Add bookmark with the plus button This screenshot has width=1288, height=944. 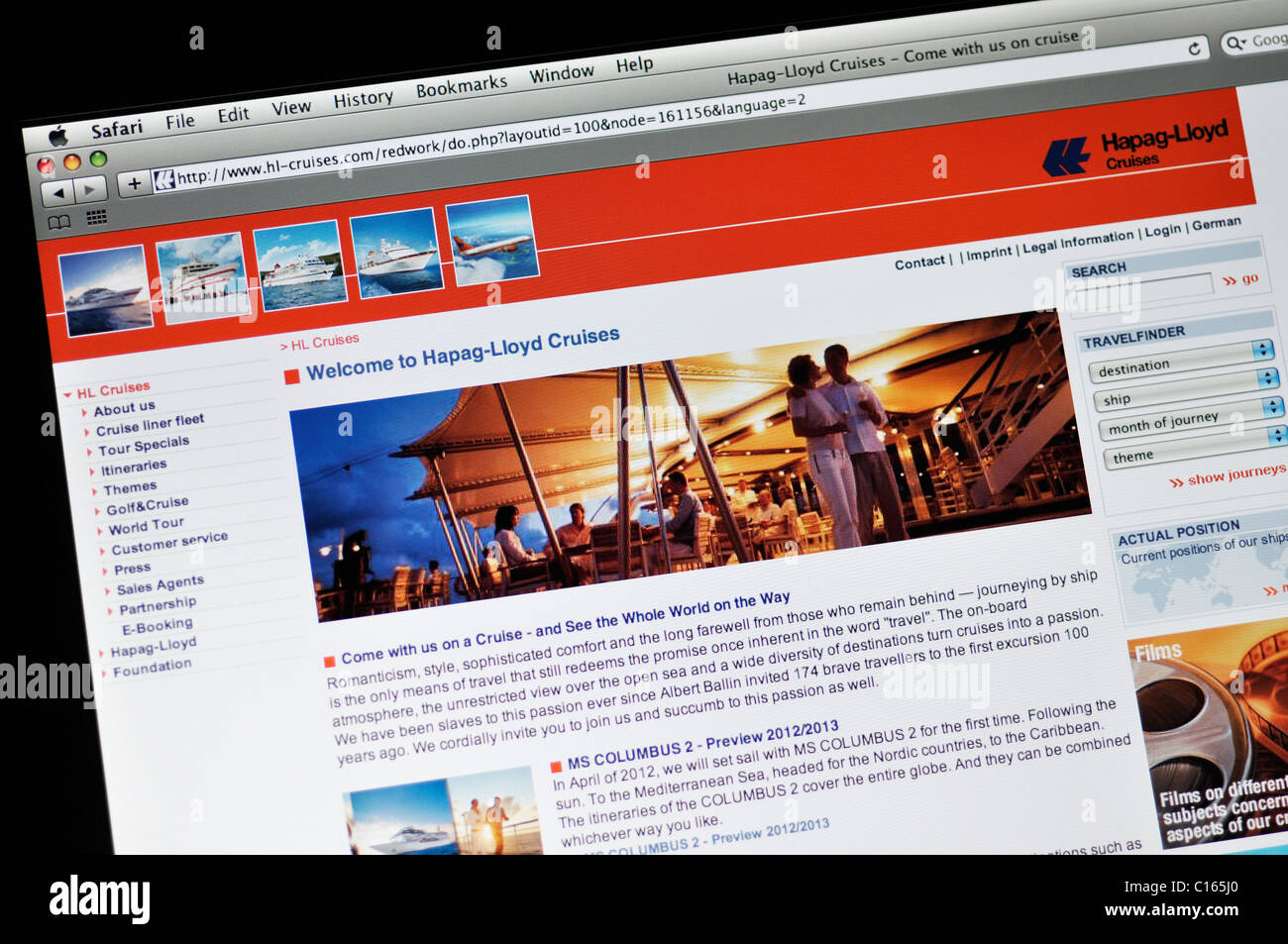tap(134, 183)
